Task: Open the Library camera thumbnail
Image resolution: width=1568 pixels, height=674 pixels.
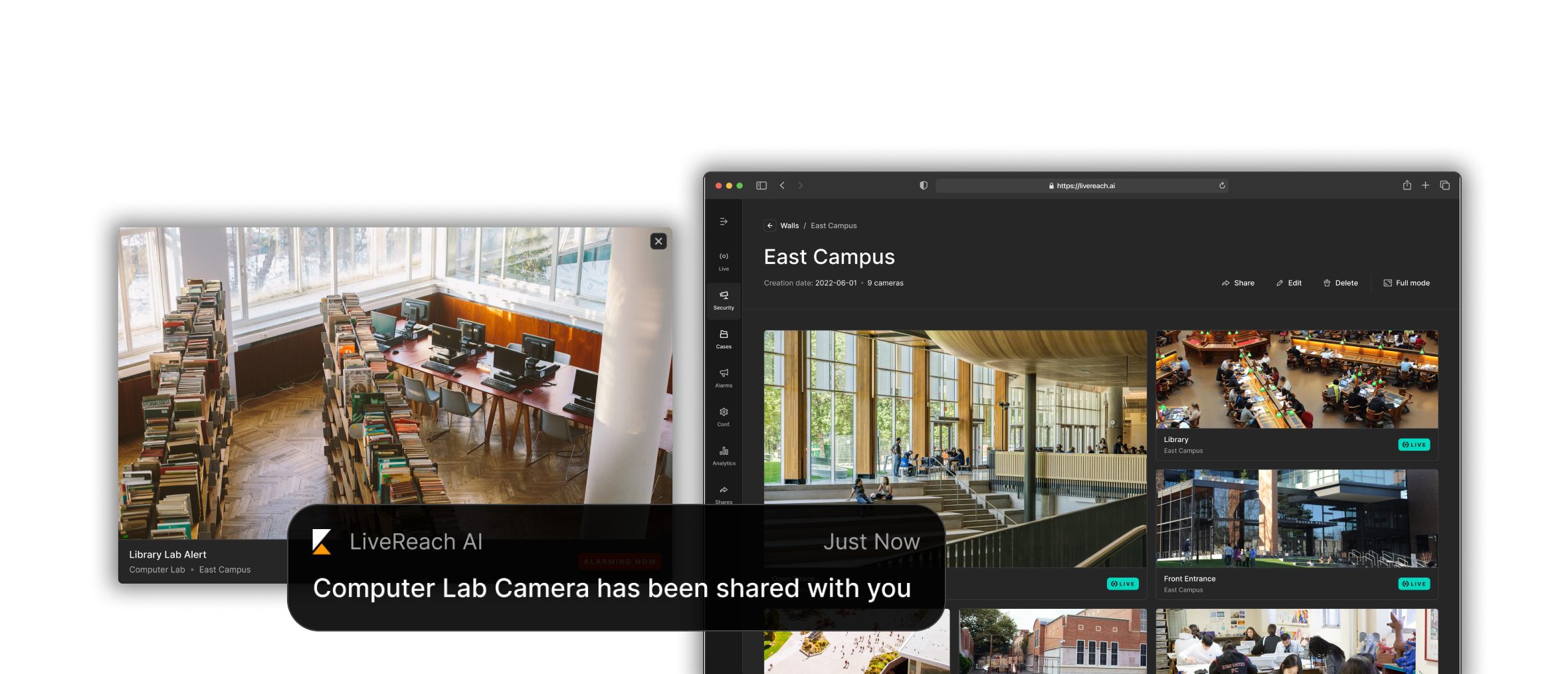Action: coord(1296,380)
